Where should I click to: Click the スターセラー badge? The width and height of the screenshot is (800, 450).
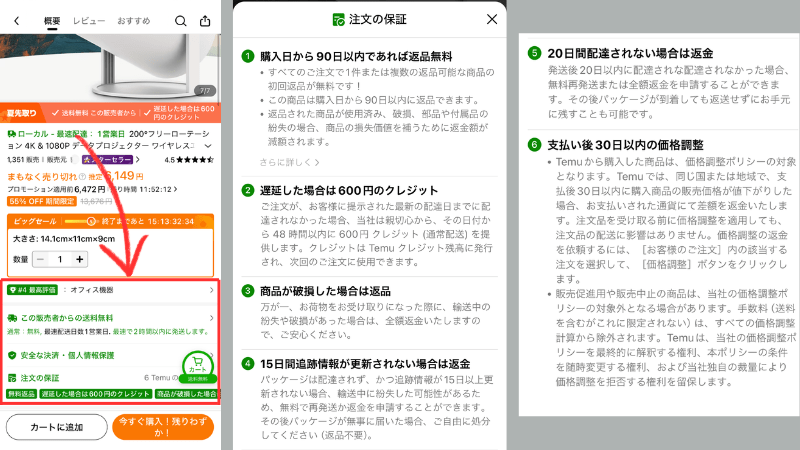pos(107,160)
